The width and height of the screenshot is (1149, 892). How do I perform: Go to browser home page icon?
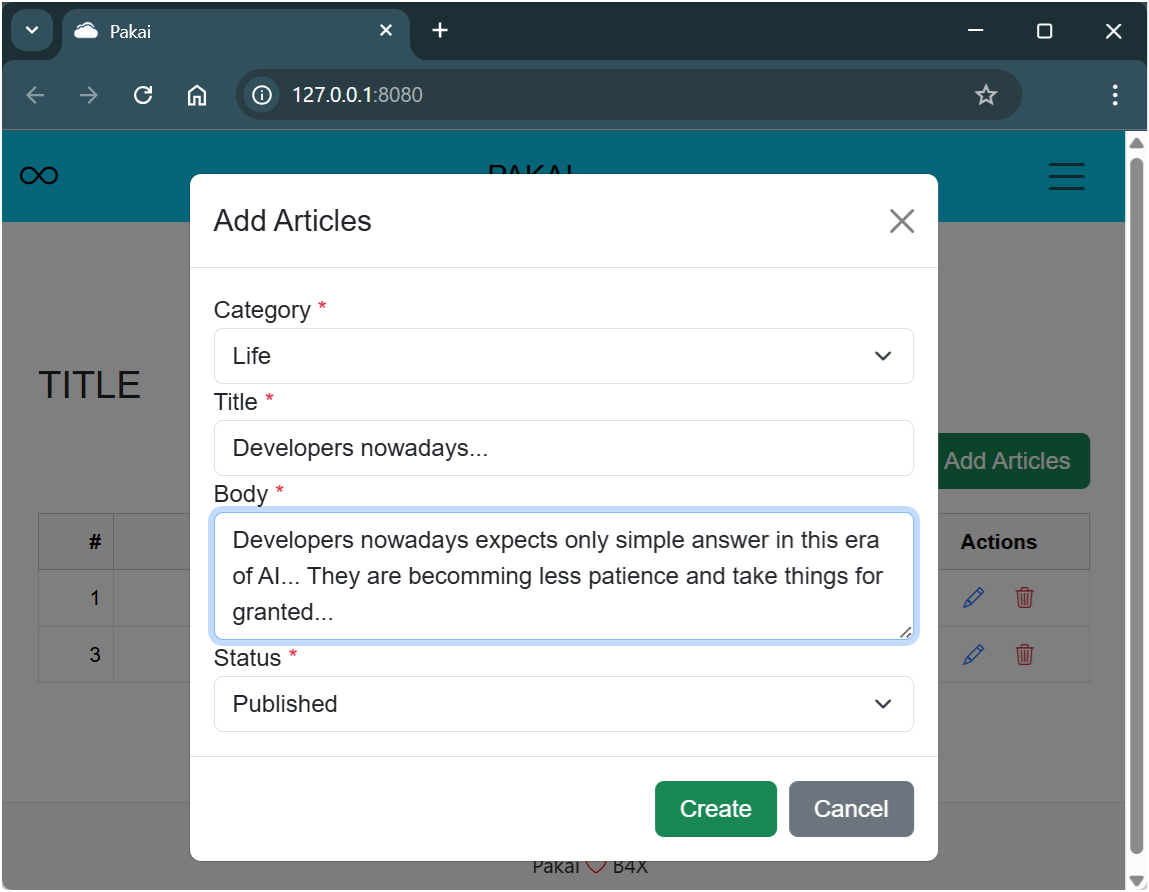coord(197,95)
